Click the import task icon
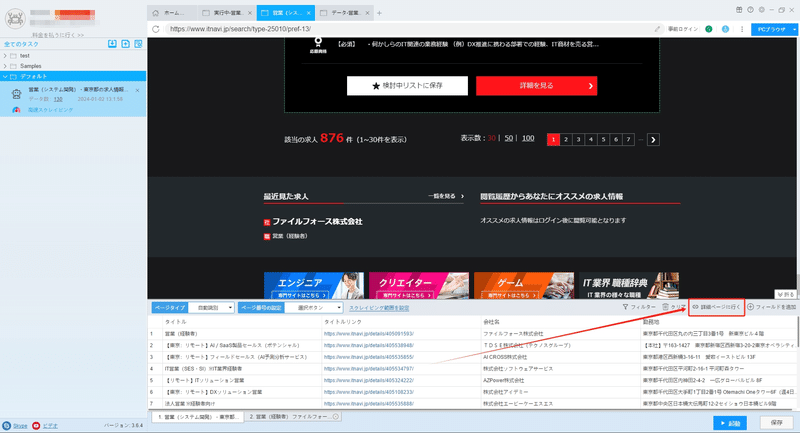This screenshot has width=800, height=433. click(112, 44)
